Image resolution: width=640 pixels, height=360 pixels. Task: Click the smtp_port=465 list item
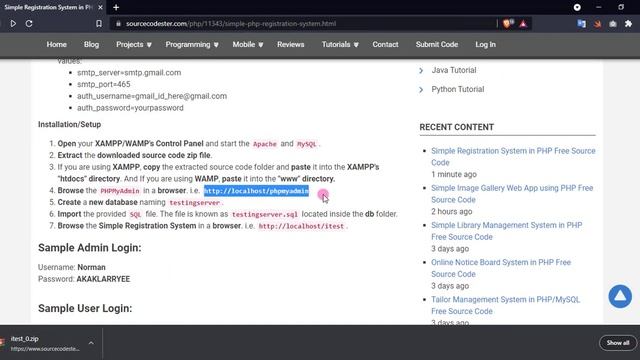coord(104,84)
